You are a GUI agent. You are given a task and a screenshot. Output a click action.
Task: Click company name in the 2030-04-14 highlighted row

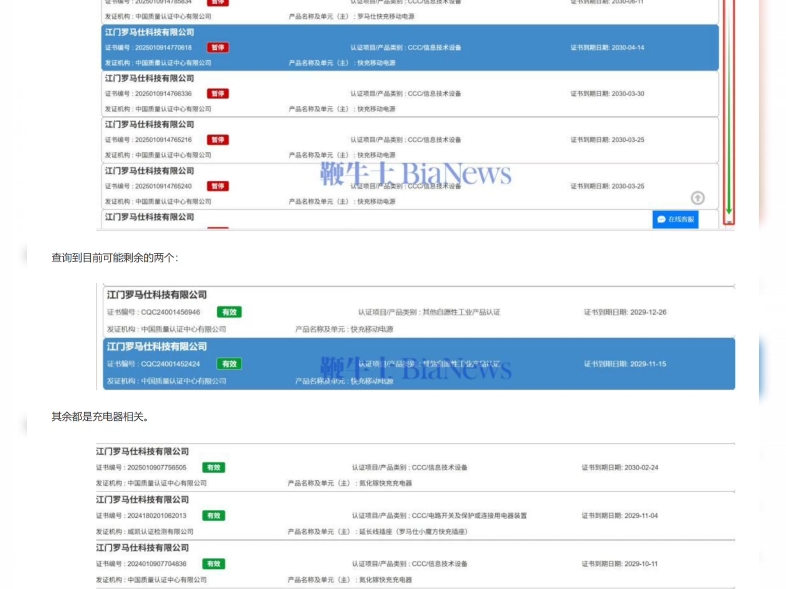(x=149, y=32)
